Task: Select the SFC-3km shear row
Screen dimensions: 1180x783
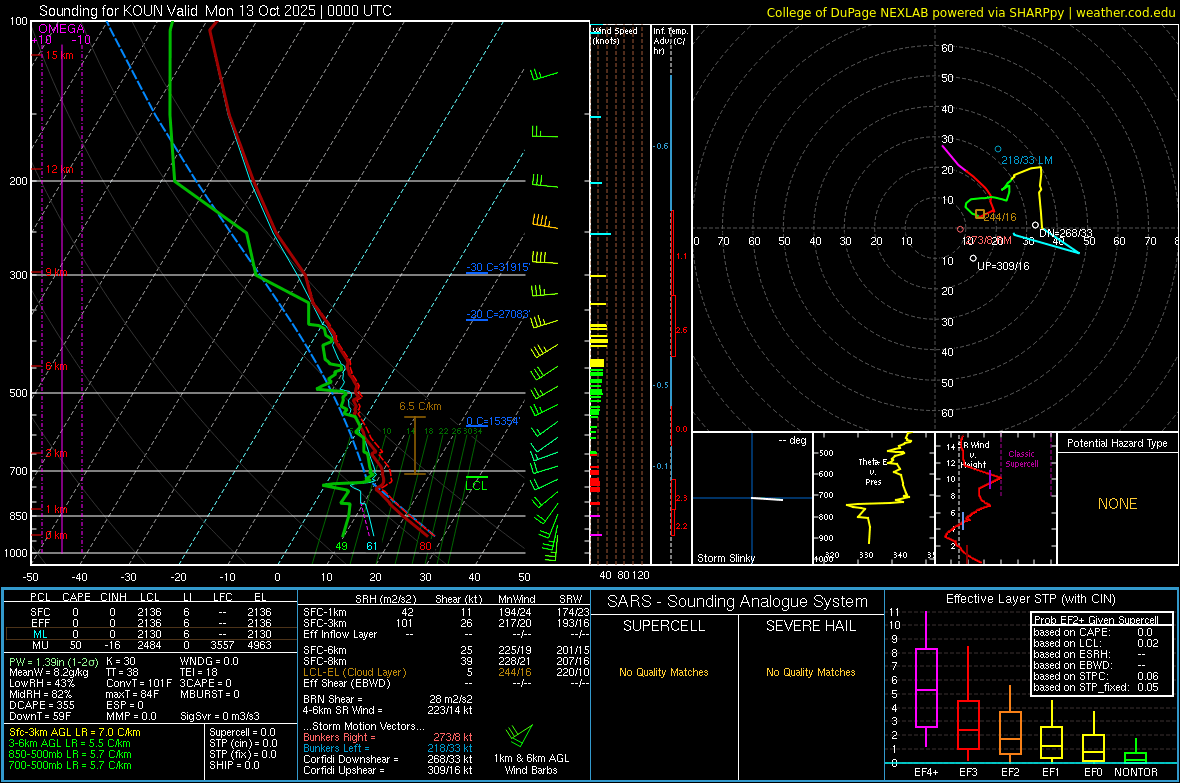Action: [x=446, y=623]
